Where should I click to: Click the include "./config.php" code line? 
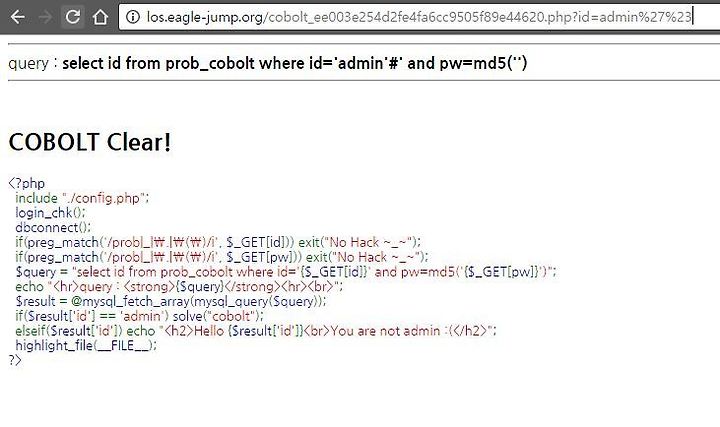pyautogui.click(x=82, y=198)
